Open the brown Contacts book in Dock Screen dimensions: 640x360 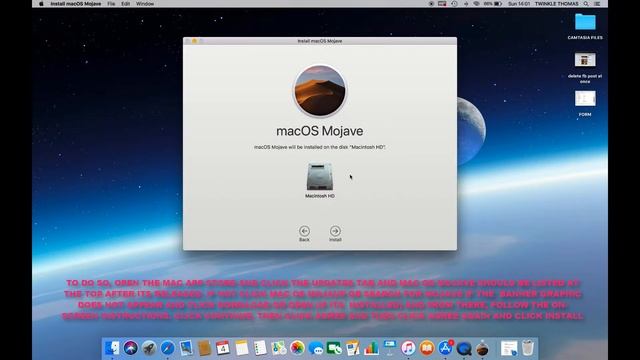click(204, 348)
